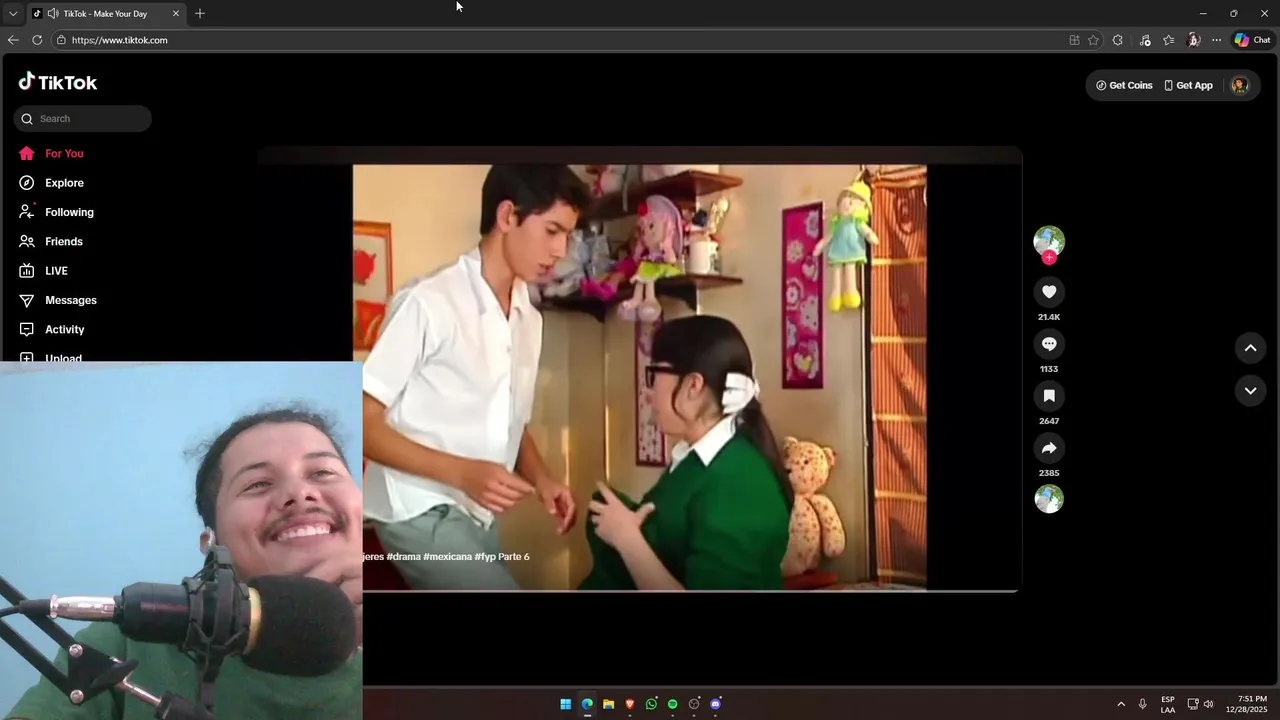Go to the previous video

1250,348
